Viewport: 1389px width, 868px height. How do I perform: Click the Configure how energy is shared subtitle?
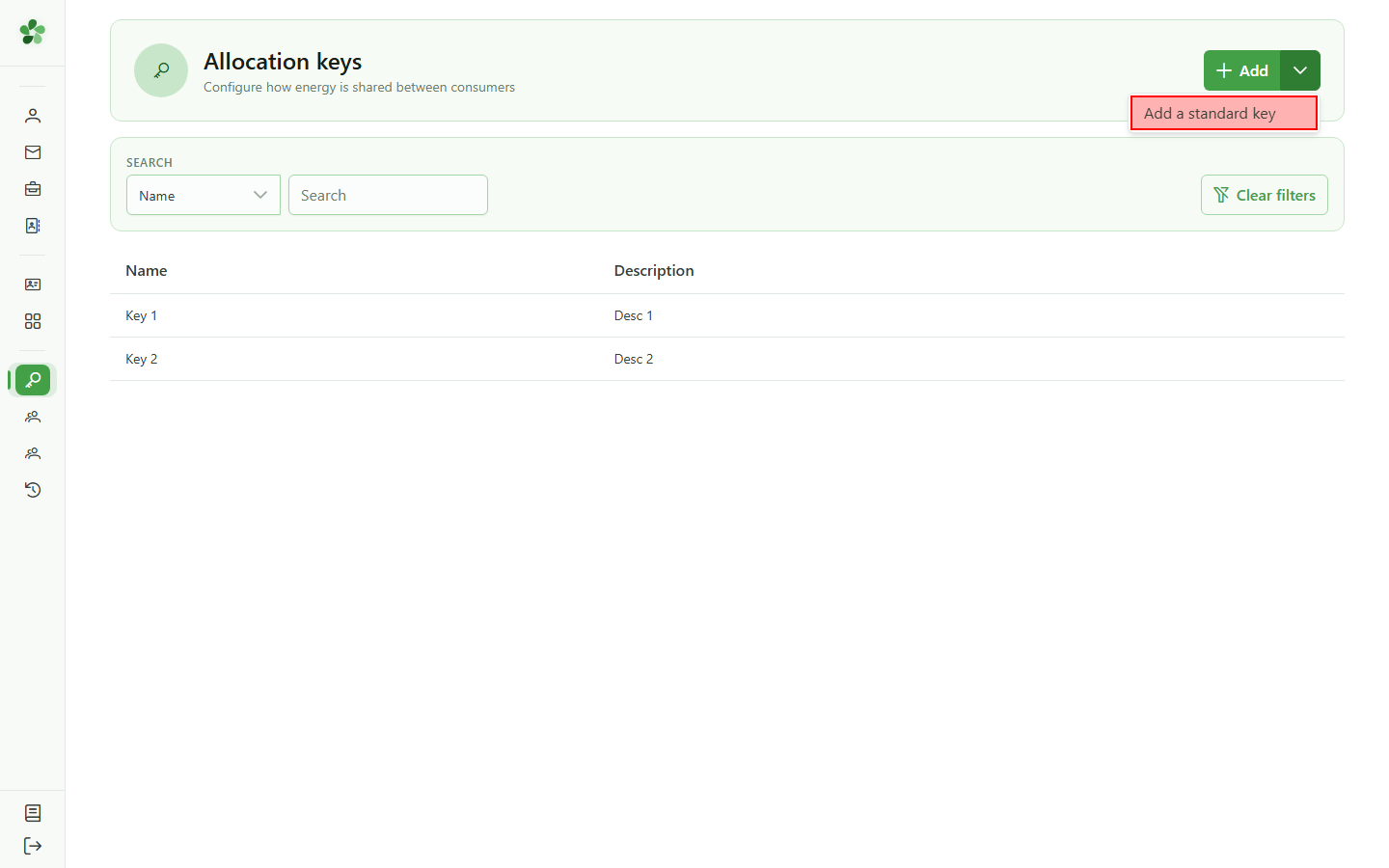(359, 87)
